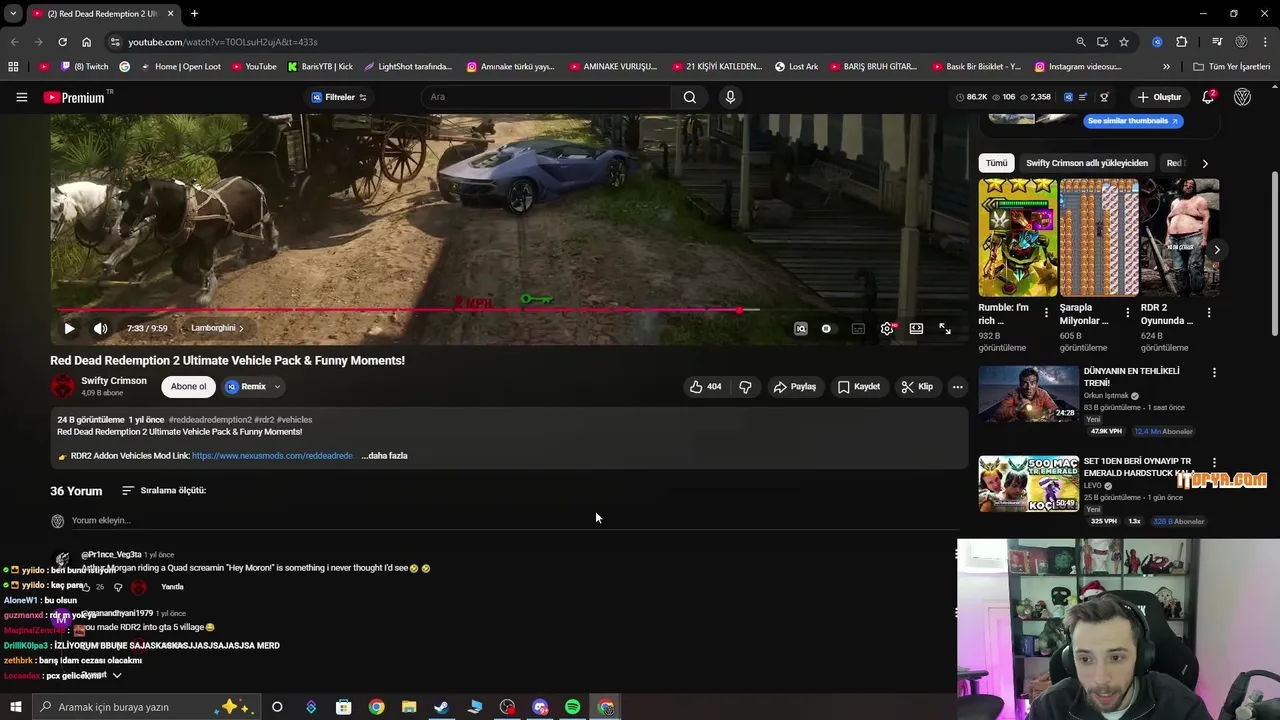Image resolution: width=1280 pixels, height=720 pixels.
Task: Open the BarisYTB | Kick bookmark
Action: click(320, 67)
